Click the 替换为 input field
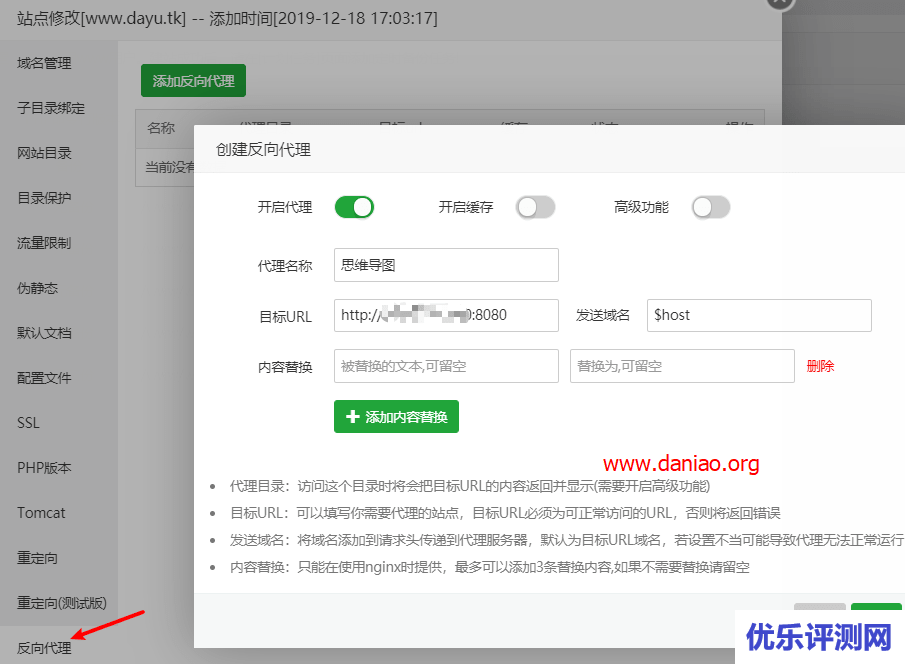The image size is (905, 664). click(682, 366)
